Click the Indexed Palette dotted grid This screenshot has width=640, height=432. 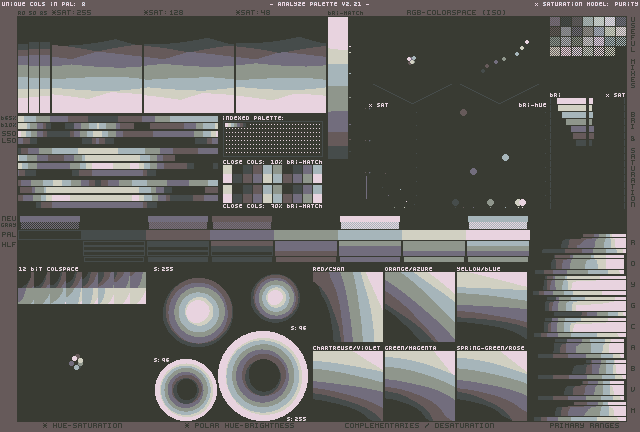273,139
